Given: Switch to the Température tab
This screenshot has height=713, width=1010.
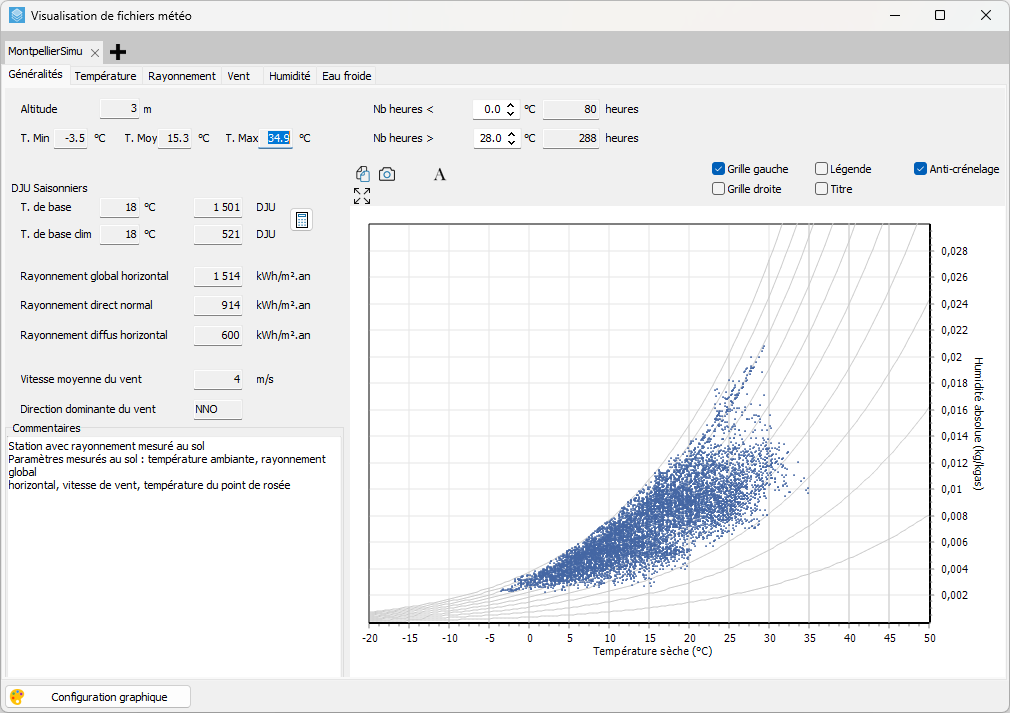Looking at the screenshot, I should 105,76.
